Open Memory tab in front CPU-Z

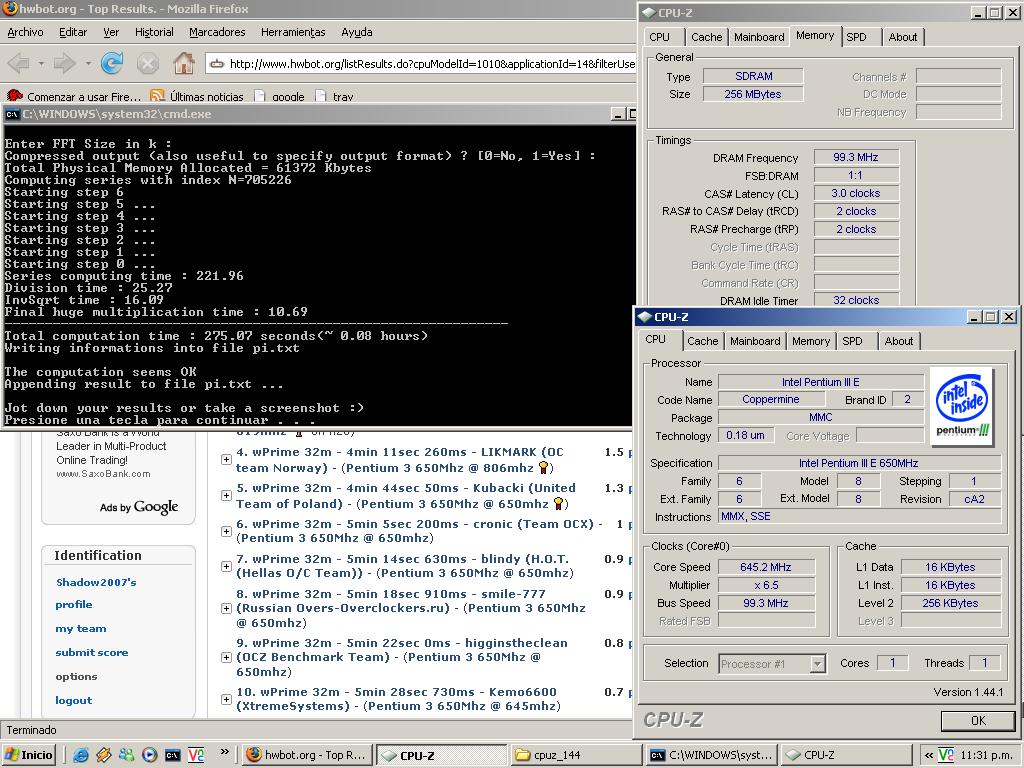point(811,341)
